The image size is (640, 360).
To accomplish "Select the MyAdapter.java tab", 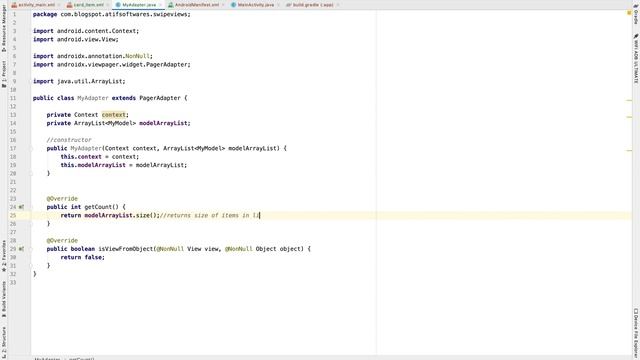I will (x=139, y=5).
